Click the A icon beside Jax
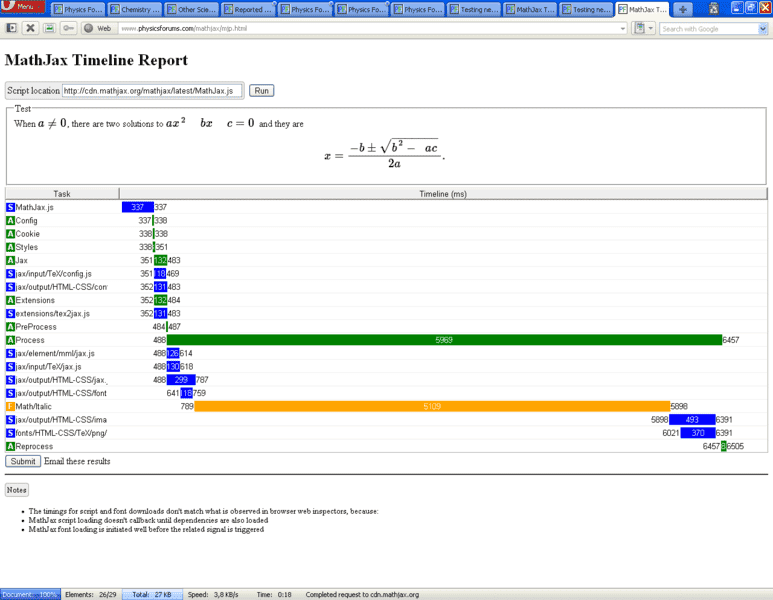Screen dimensions: 773x600 [x=10, y=260]
